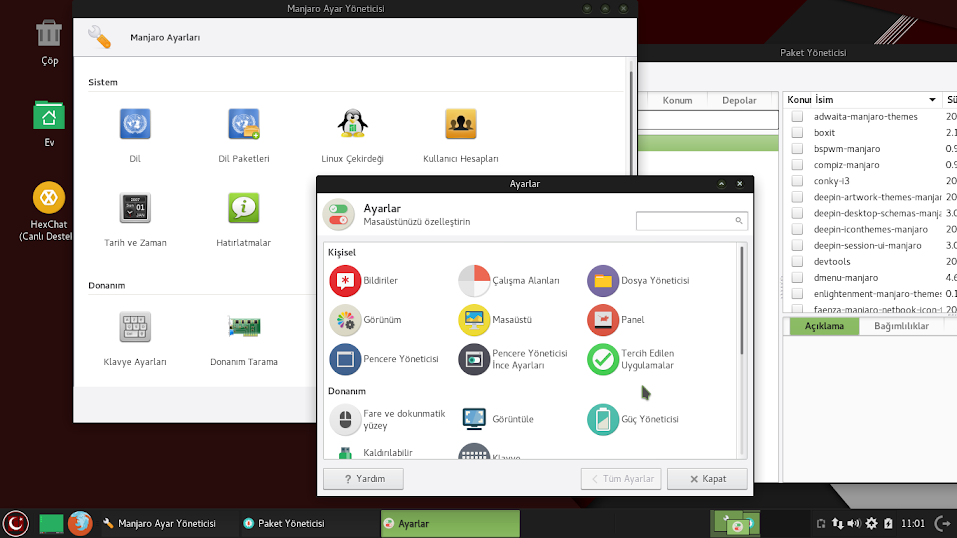Open Pencere Yöneticisi İnce Ayarları
The image size is (957, 538).
click(513, 359)
